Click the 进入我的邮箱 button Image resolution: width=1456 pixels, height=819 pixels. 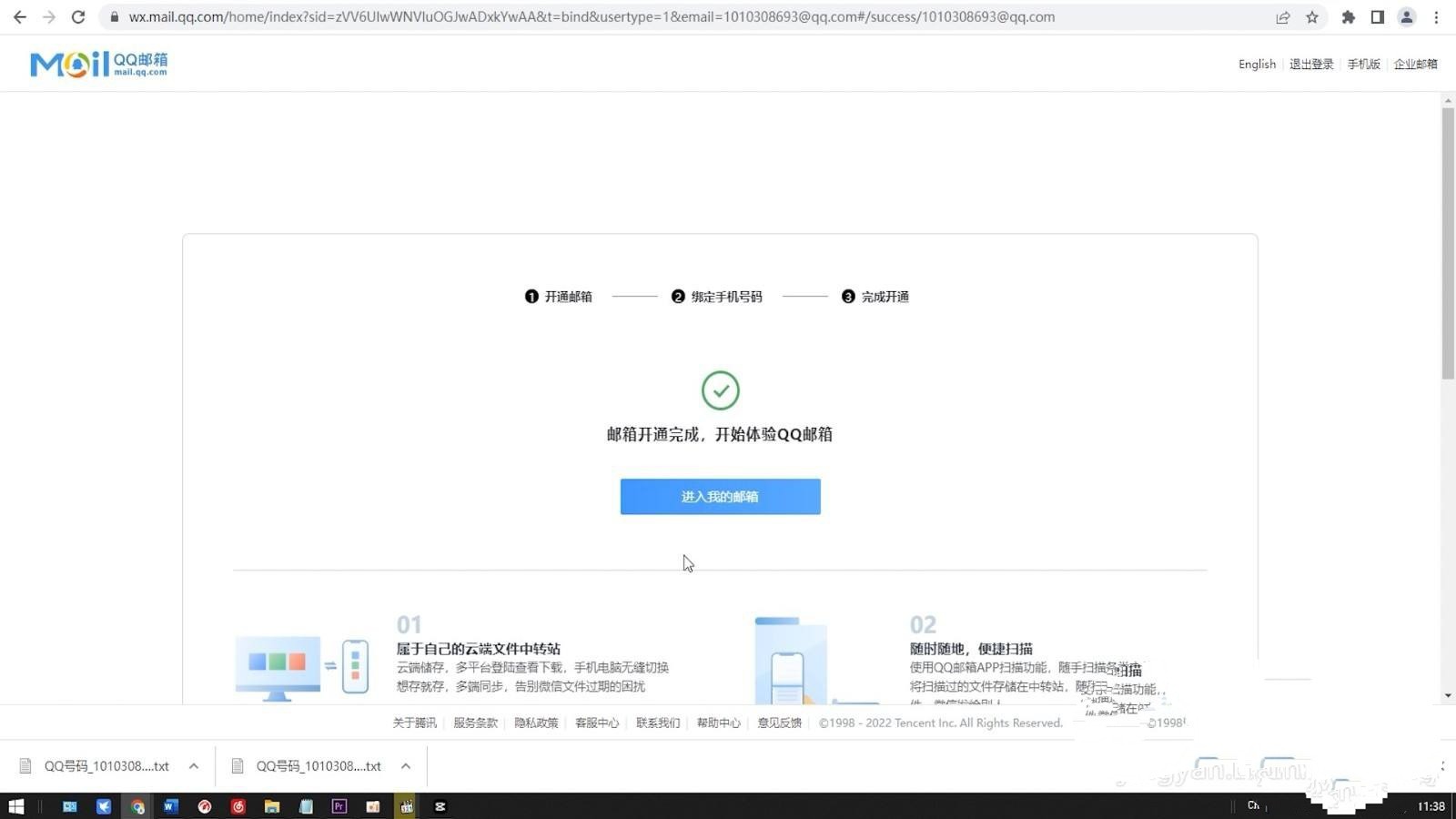721,497
